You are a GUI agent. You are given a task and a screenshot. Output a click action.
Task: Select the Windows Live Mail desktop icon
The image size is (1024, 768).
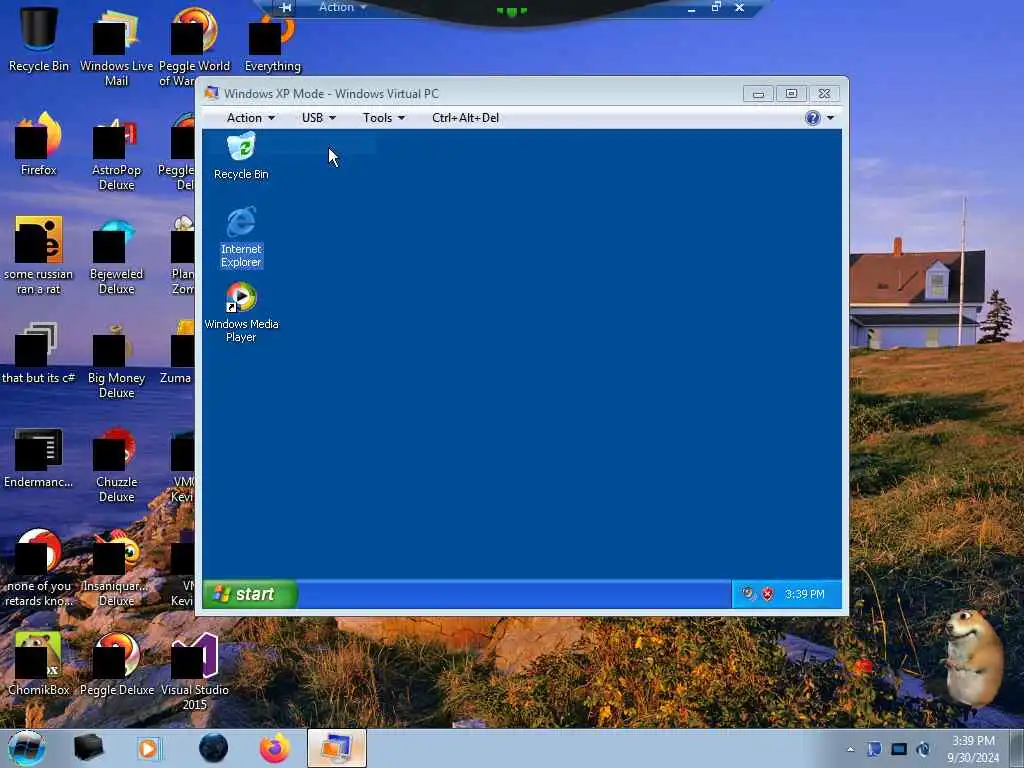click(116, 48)
